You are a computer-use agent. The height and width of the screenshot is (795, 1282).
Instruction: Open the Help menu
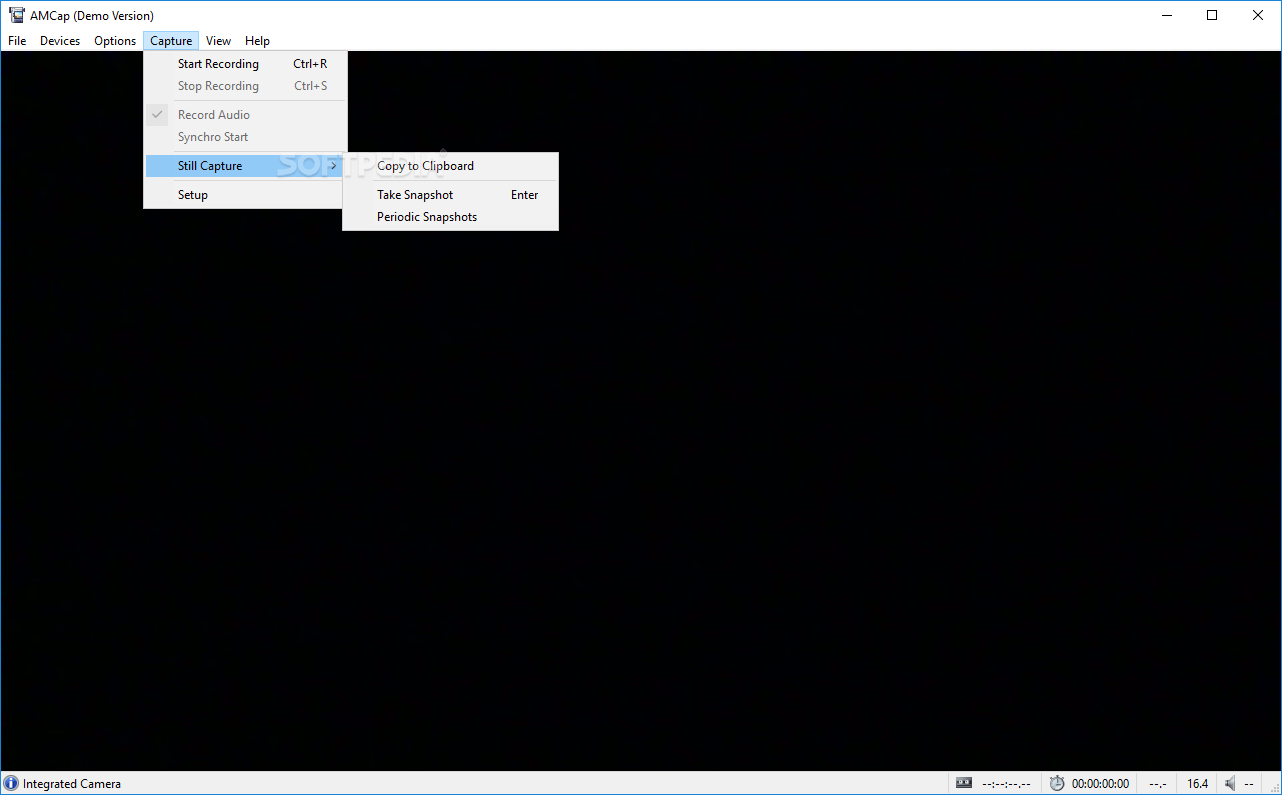tap(257, 40)
